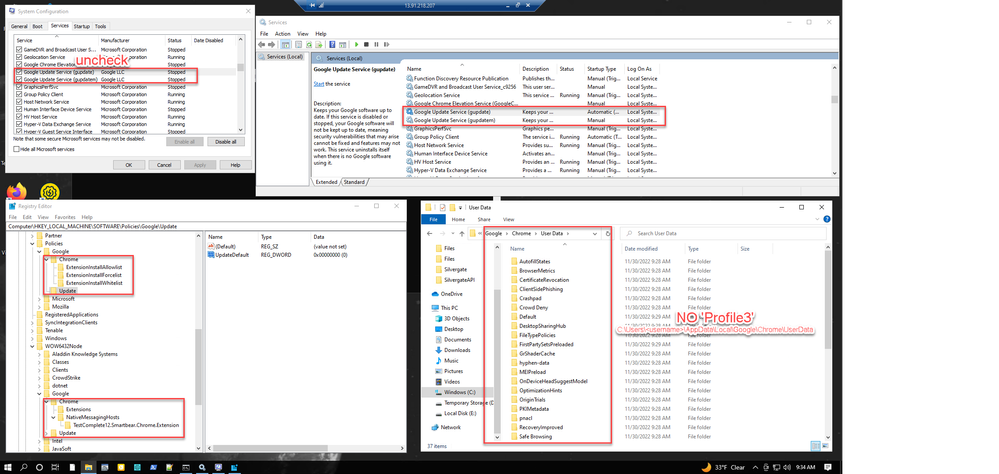Check Hide all Microsoft services
Viewport: 999px width, 474px height.
click(16, 148)
